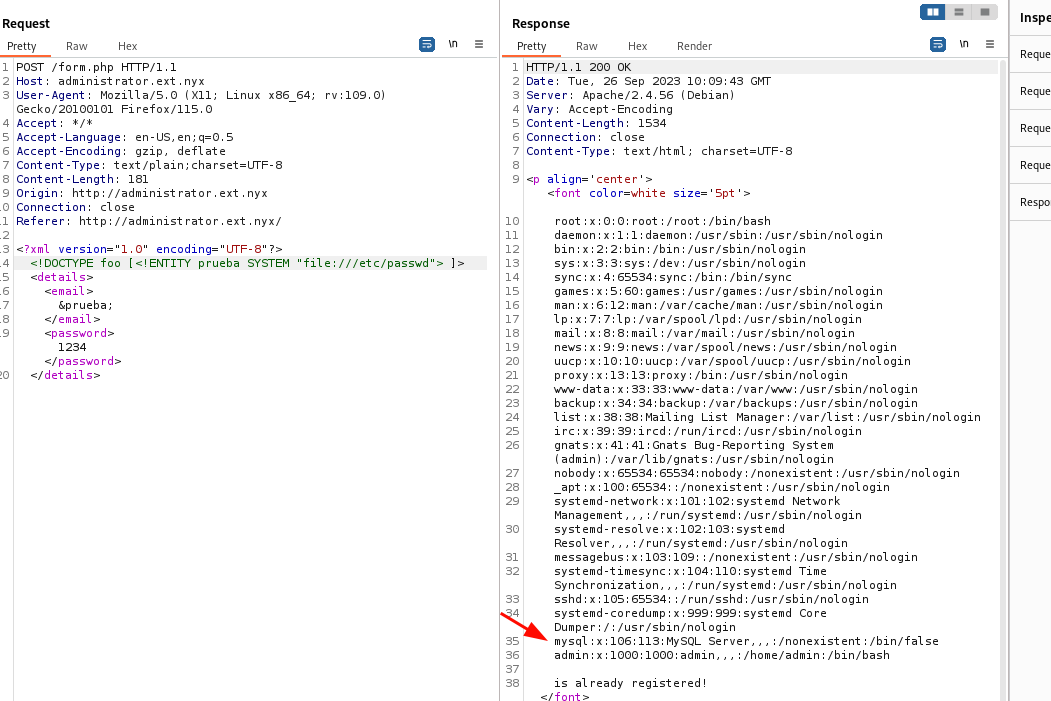Switch to Request Hex tab
Screen dimensions: 1051x701
[x=127, y=46]
